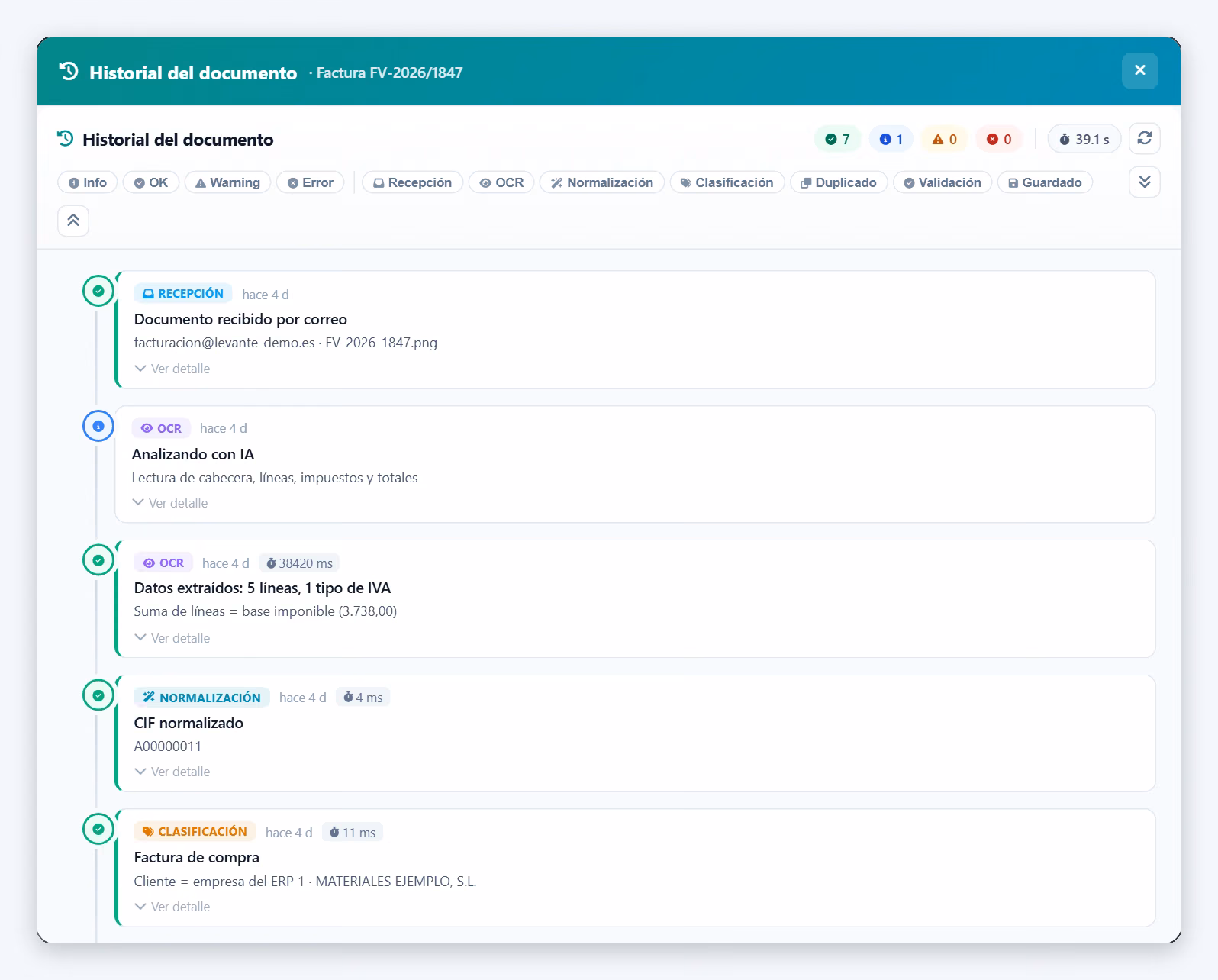Screen dimensions: 1218x980
Task: Filter by Normalización stage
Action: (x=602, y=182)
